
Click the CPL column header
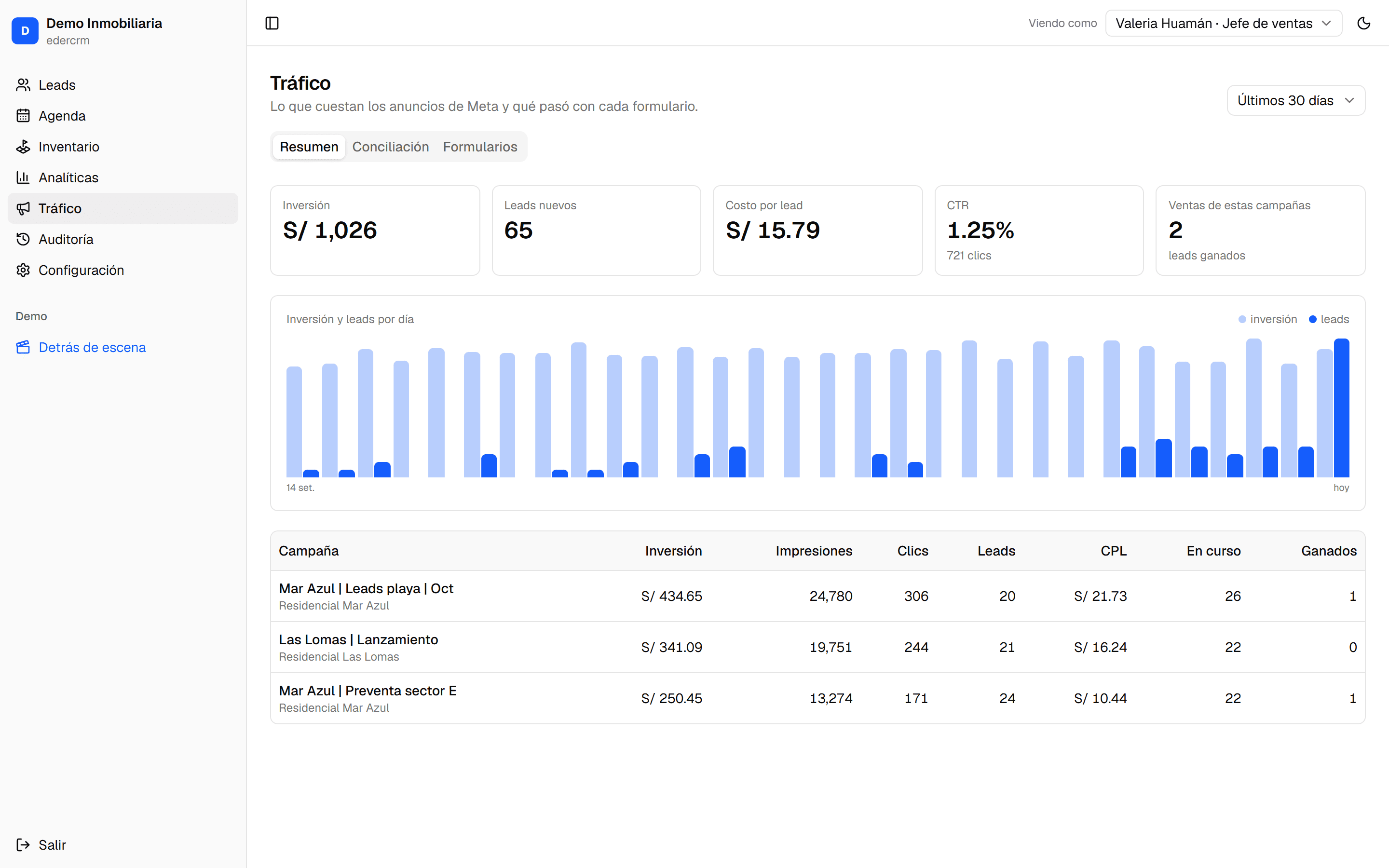tap(1114, 551)
